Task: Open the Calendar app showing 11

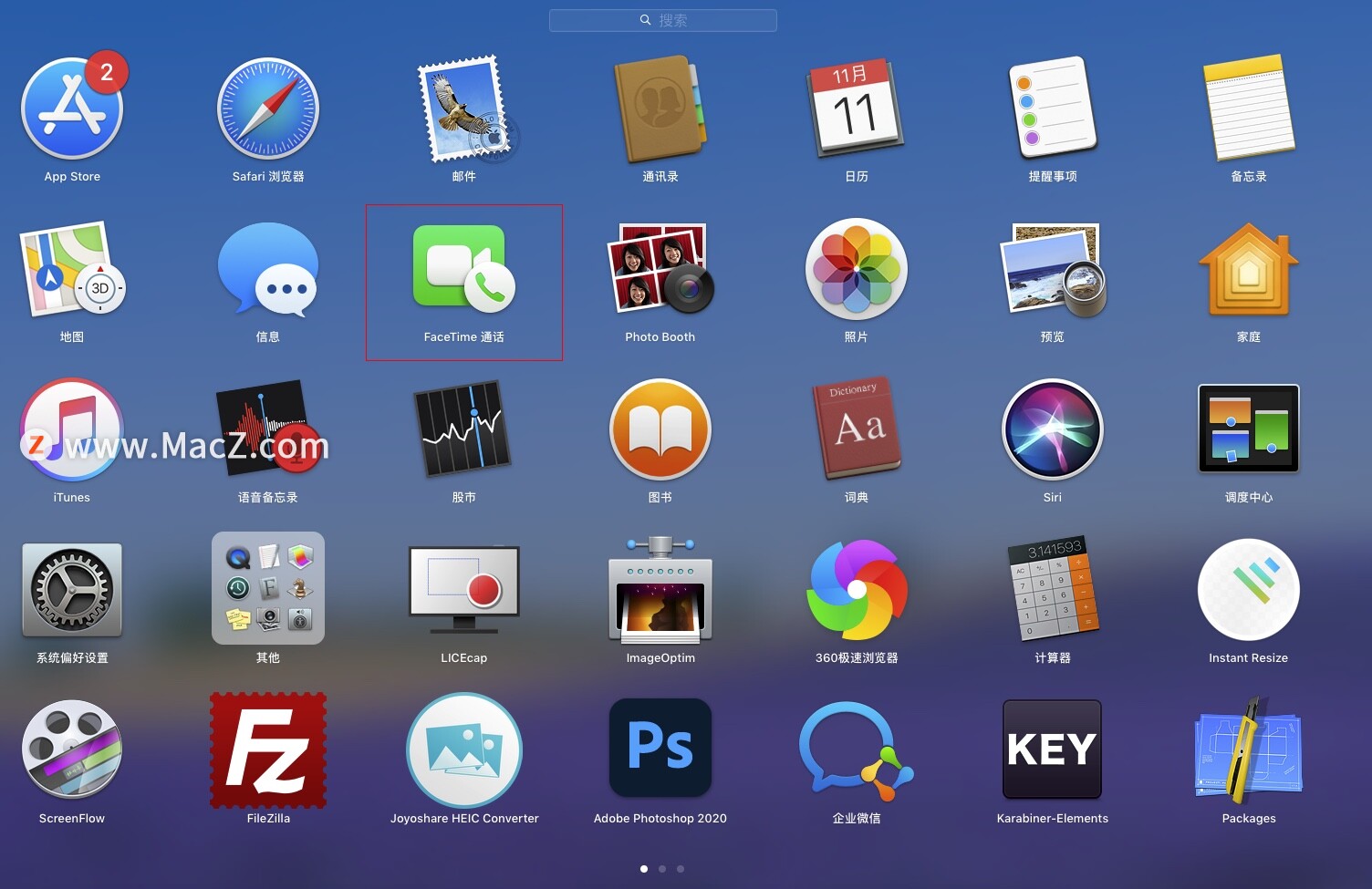Action: (856, 109)
